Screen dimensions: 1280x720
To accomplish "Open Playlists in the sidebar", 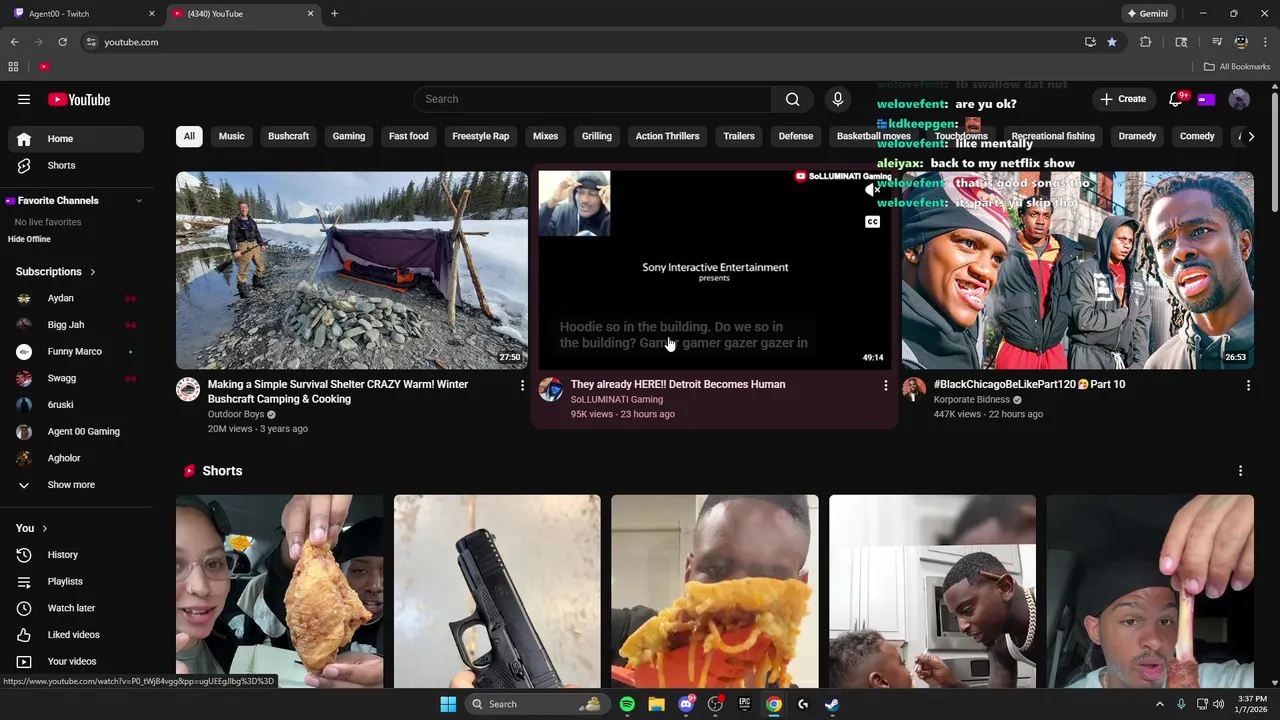I will 76,581.
